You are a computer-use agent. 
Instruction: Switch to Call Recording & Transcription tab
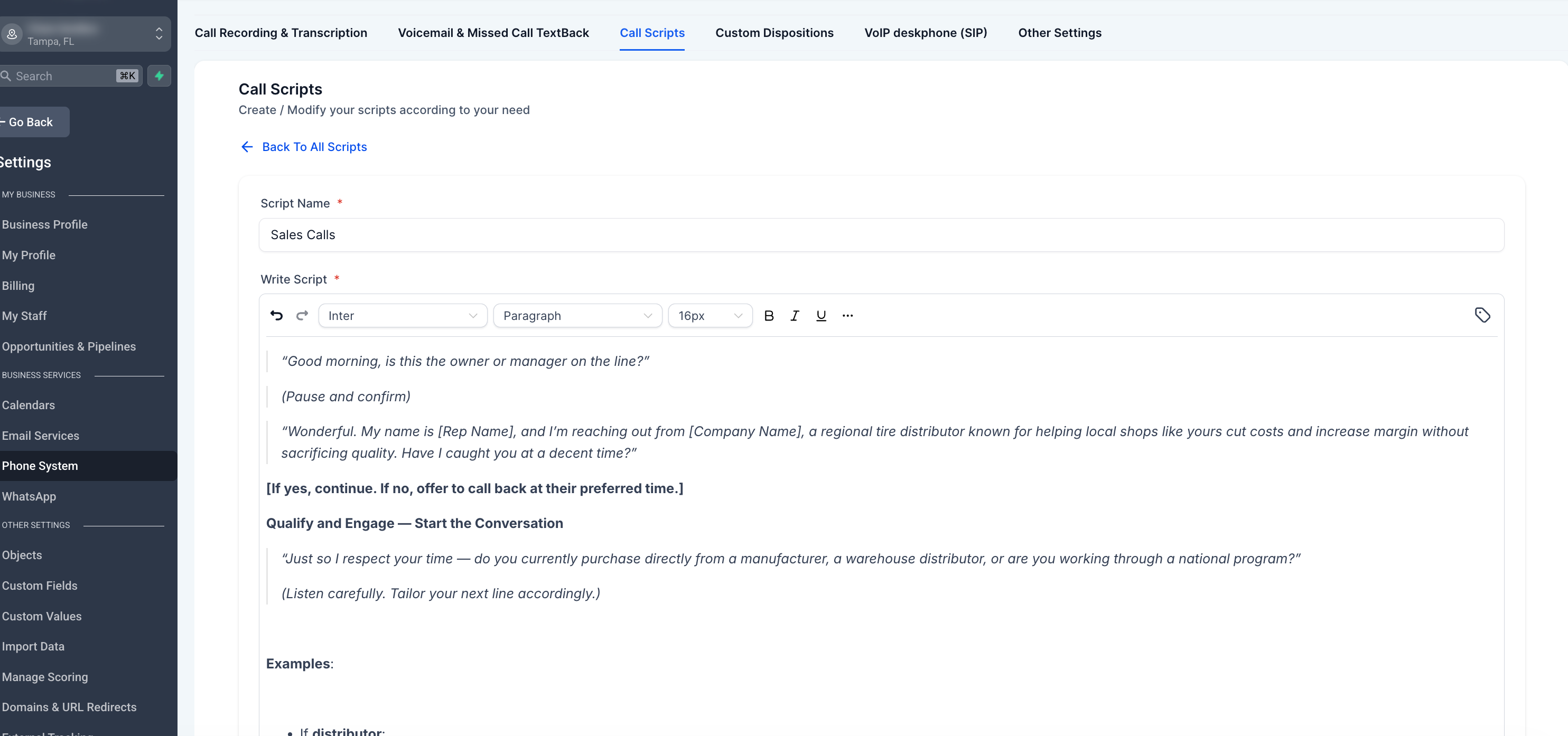[281, 33]
